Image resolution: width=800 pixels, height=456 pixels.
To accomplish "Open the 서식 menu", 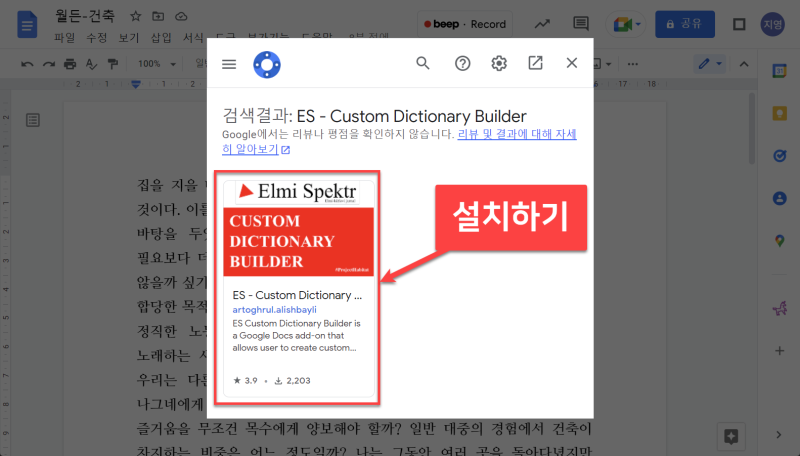I will click(193, 38).
